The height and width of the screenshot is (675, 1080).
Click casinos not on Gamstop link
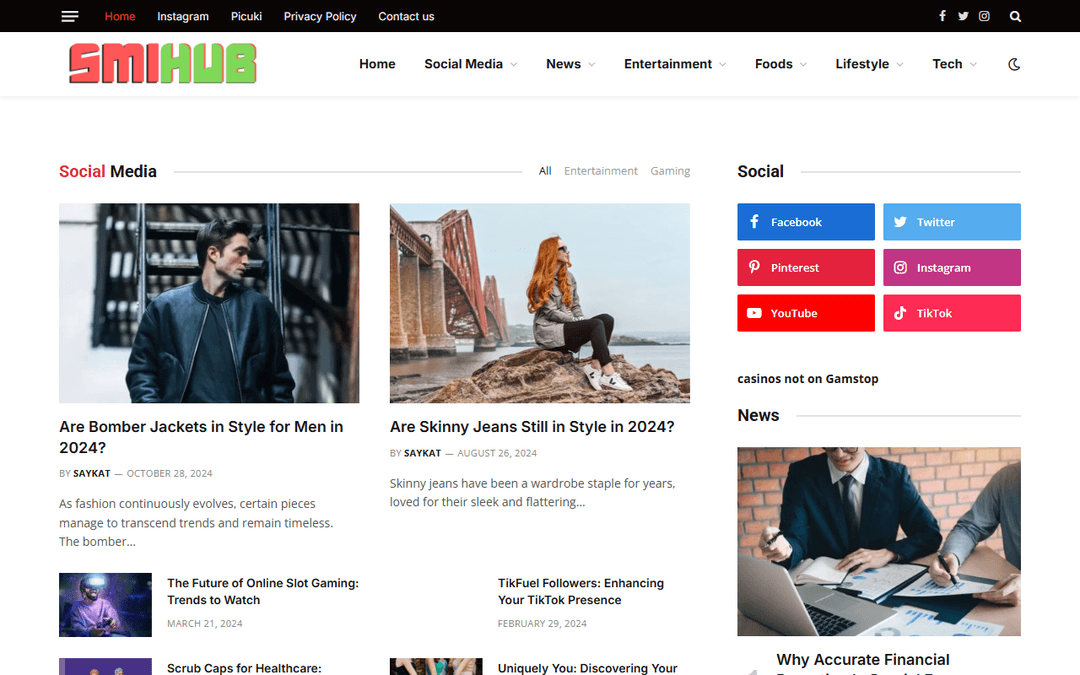807,379
